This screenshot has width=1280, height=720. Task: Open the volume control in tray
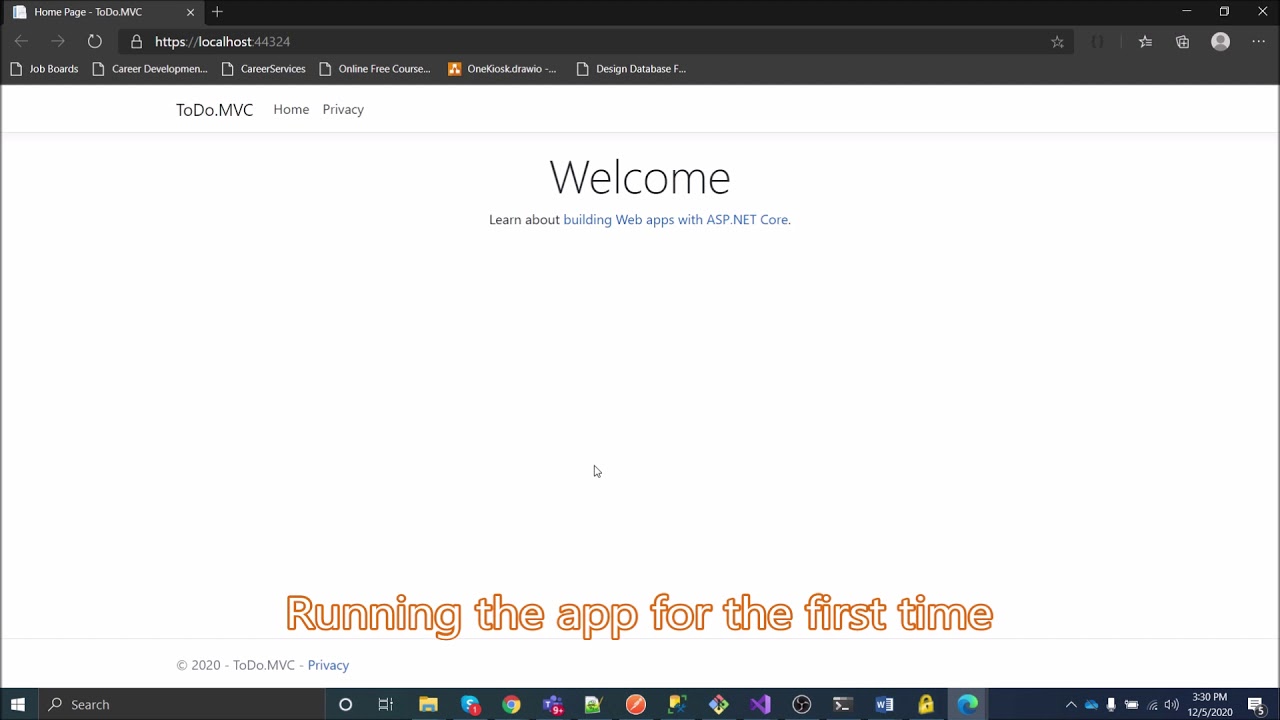(x=1171, y=705)
